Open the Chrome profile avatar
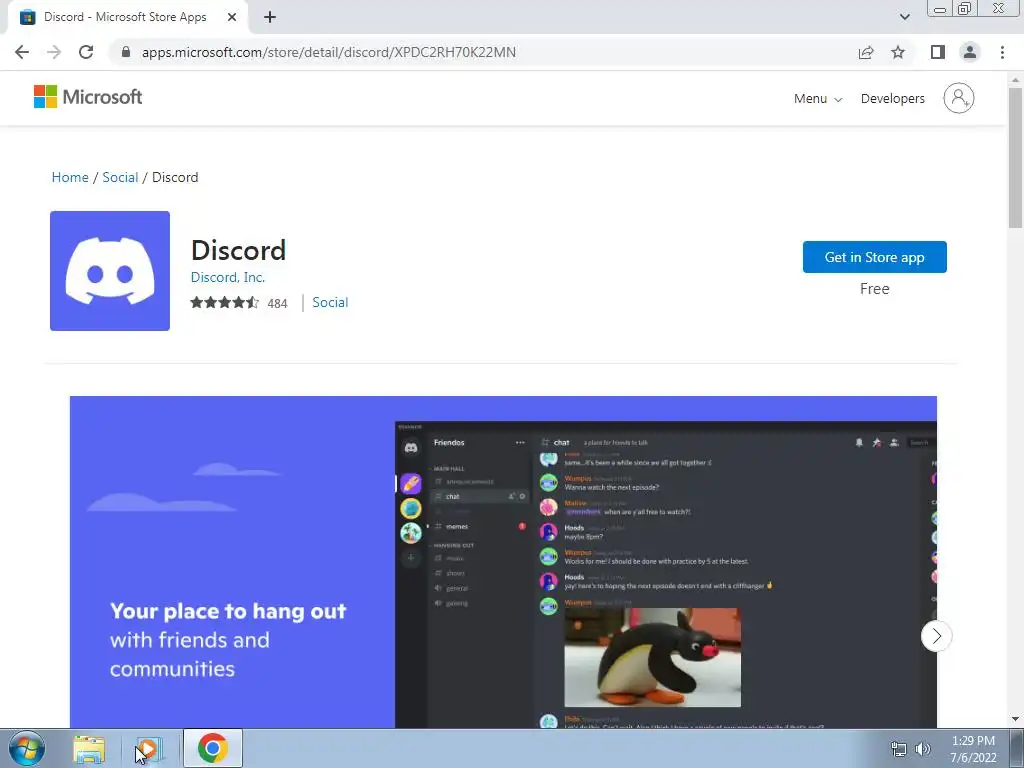Screen dimensions: 1024x768 970,52
